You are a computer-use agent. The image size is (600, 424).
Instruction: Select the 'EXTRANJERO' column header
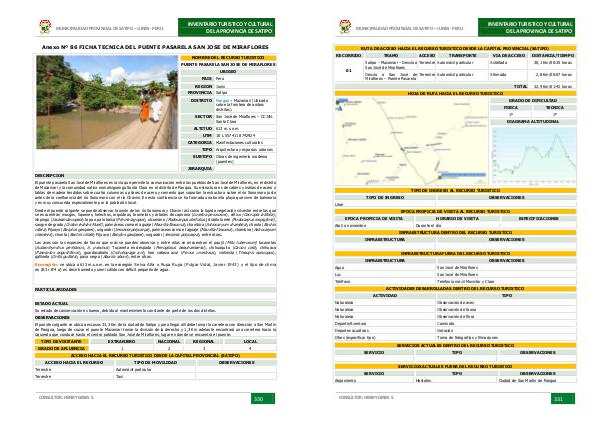coord(121,341)
